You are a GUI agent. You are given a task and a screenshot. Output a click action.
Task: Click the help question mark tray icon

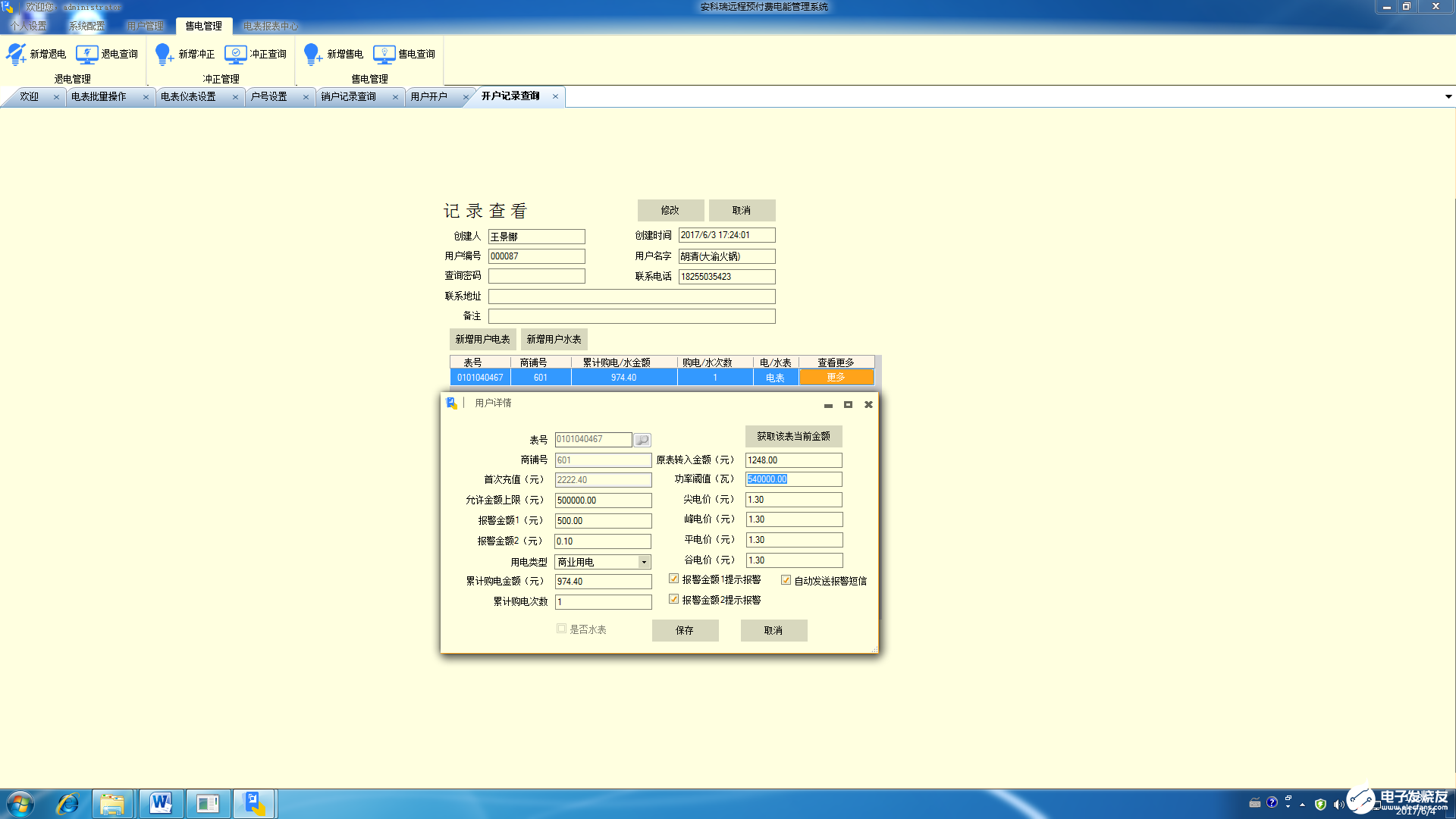tap(1272, 803)
